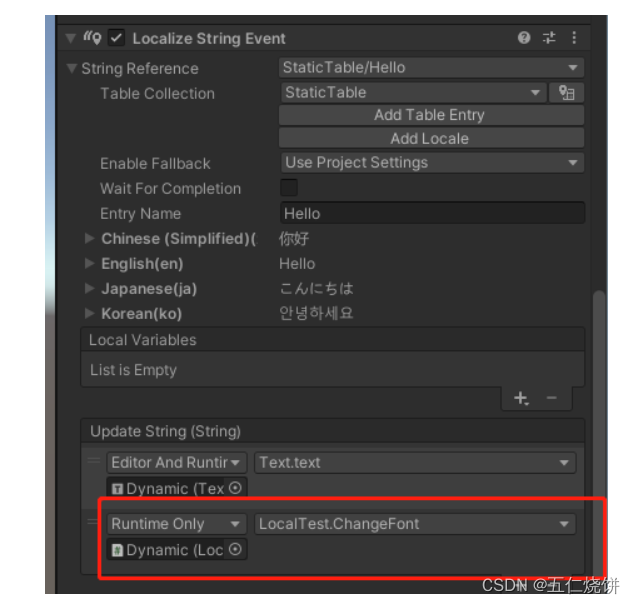
Task: Disable the Localize String Event component checkbox
Action: (117, 38)
